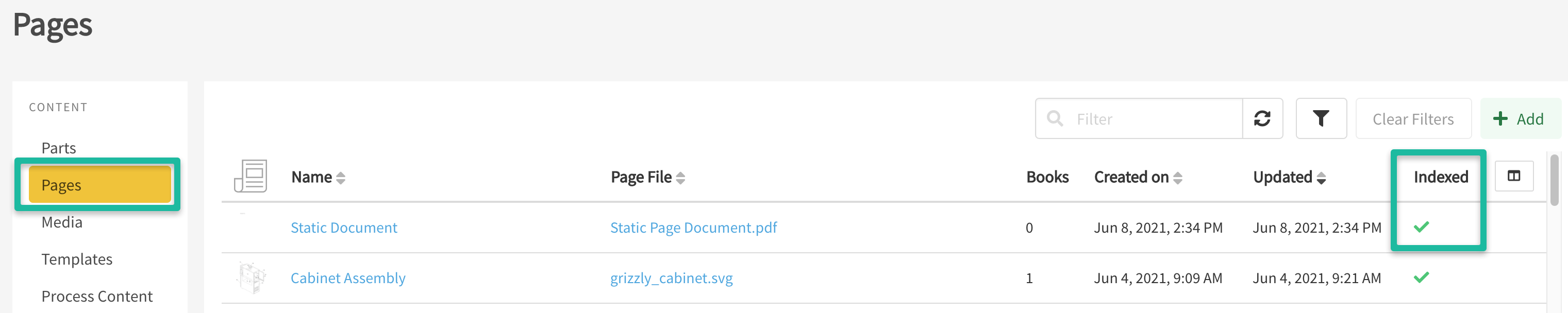
Task: Go to Media in the sidebar
Action: 61,222
